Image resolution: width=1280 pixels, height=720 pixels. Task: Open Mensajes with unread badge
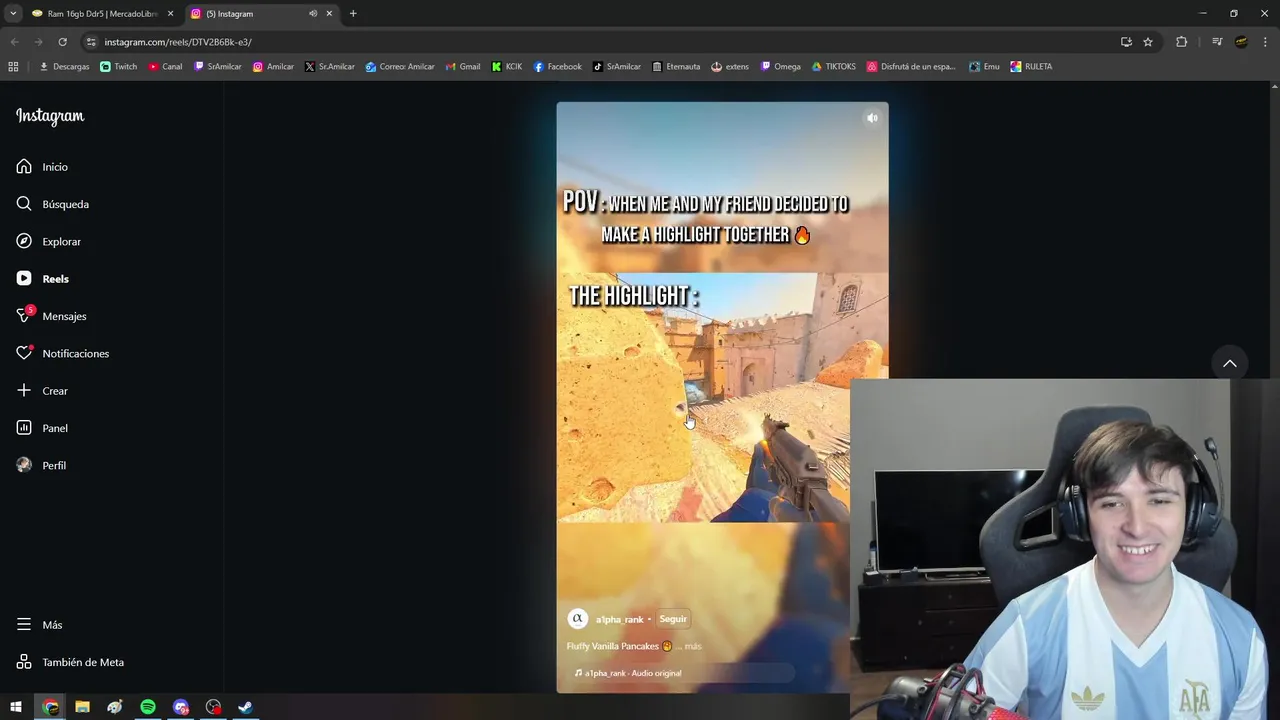click(x=51, y=316)
